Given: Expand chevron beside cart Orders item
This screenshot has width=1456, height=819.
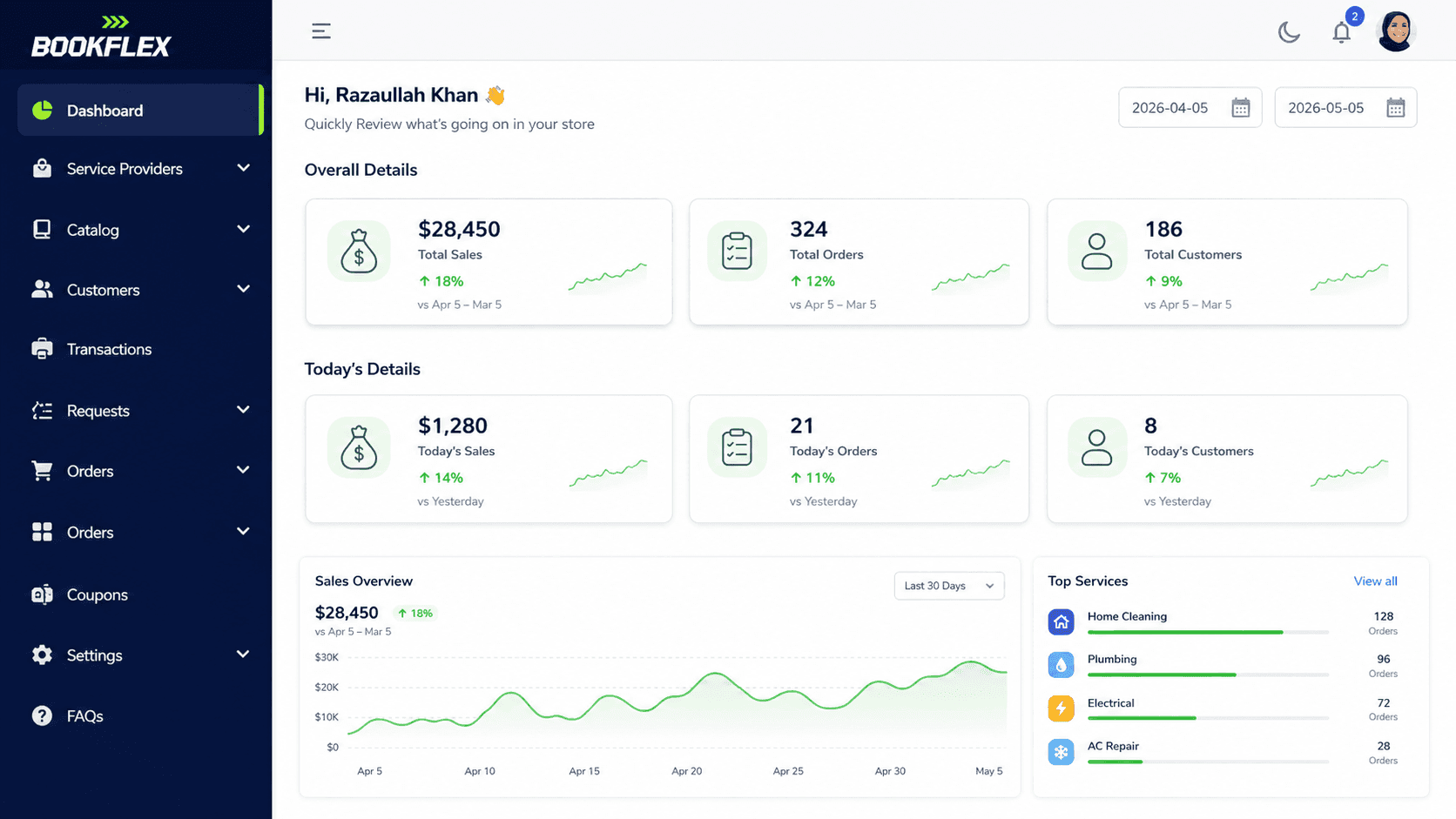Looking at the screenshot, I should [x=244, y=470].
